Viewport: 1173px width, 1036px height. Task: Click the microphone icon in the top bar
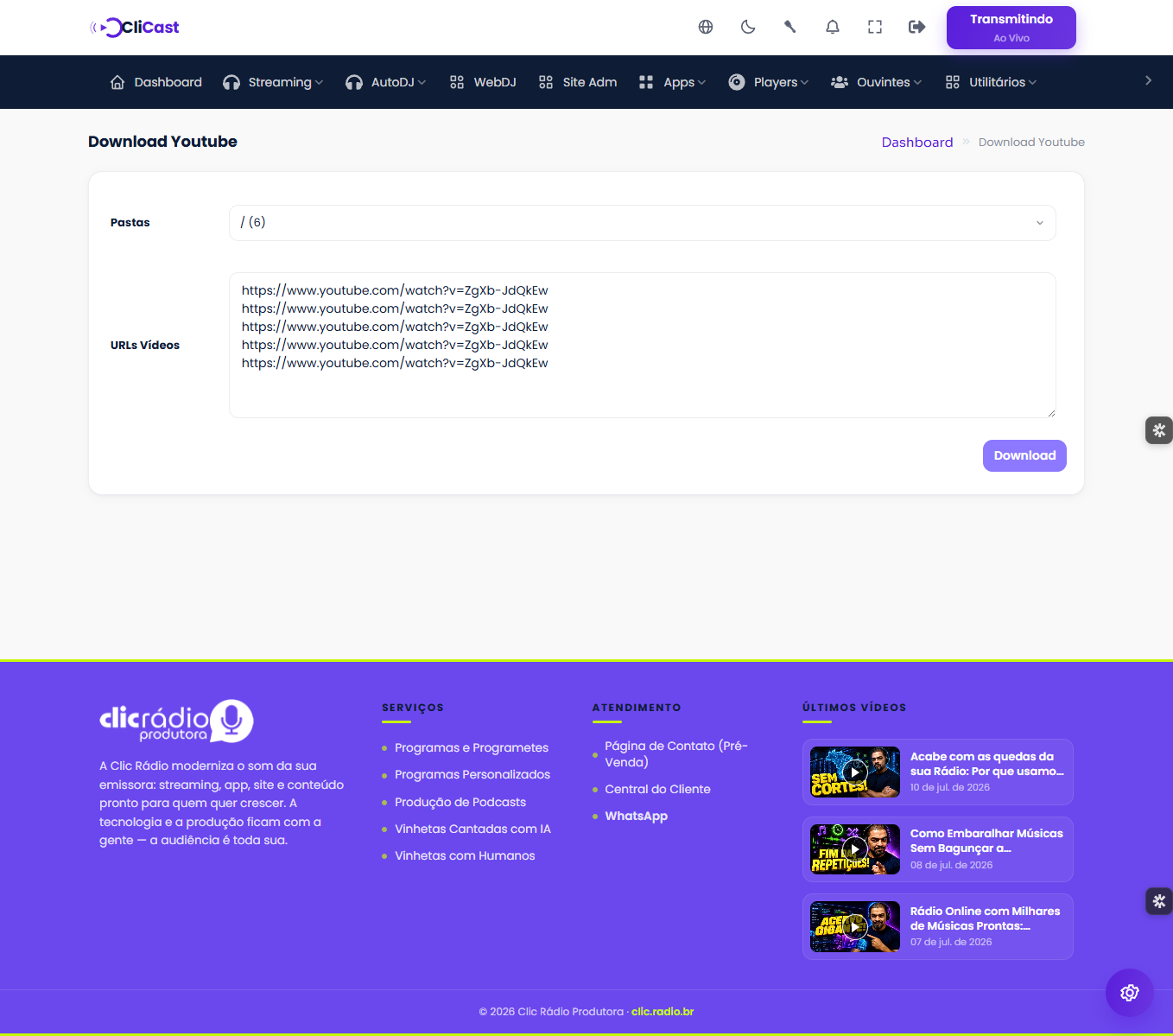789,27
